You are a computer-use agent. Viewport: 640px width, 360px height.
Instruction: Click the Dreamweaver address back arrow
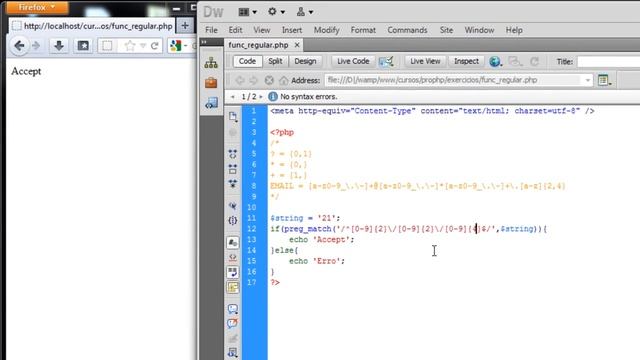(240, 80)
